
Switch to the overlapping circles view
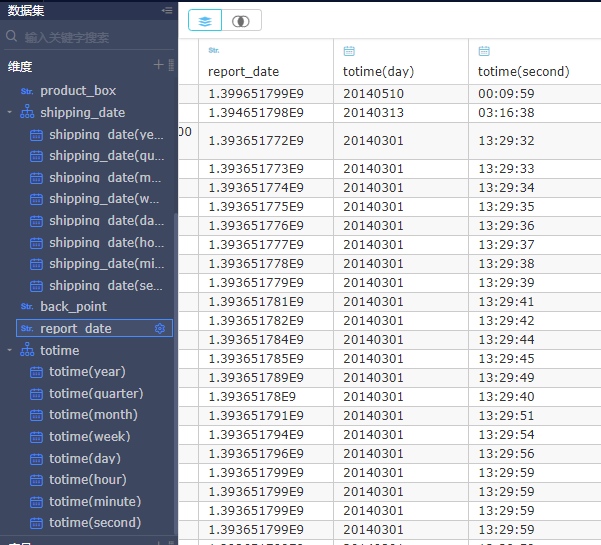click(241, 20)
